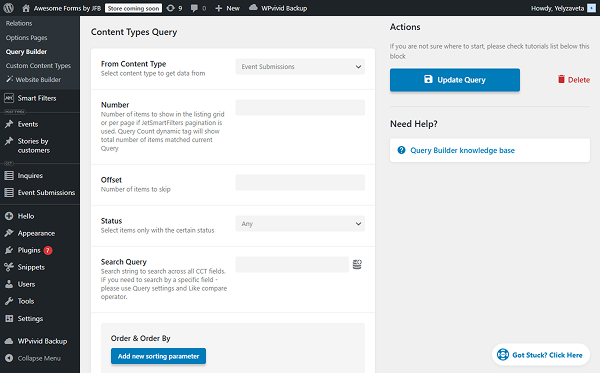Click the "Order & Order By" heading
The height and width of the screenshot is (373, 600).
click(x=140, y=338)
